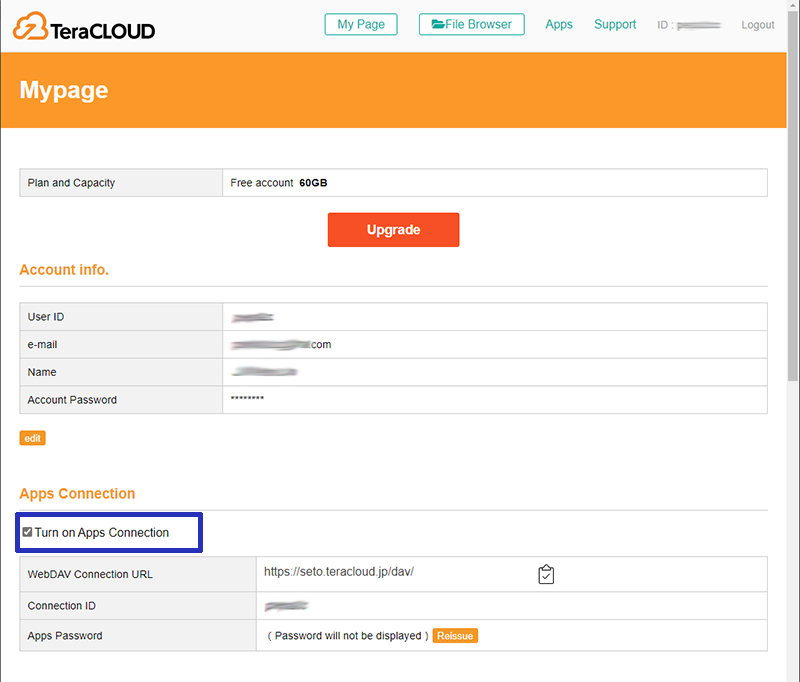Click the Plan and Capacity label
800x682 pixels.
71,183
